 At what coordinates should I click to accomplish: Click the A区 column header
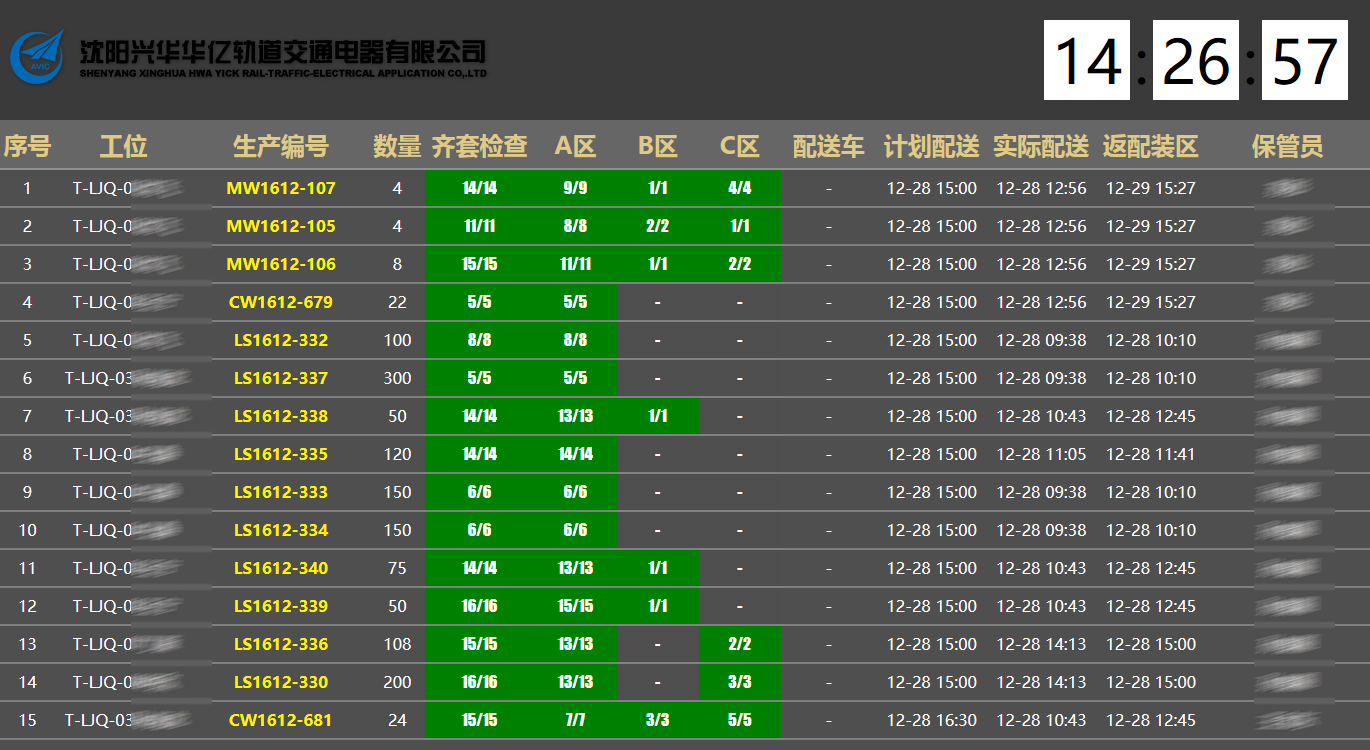click(575, 147)
